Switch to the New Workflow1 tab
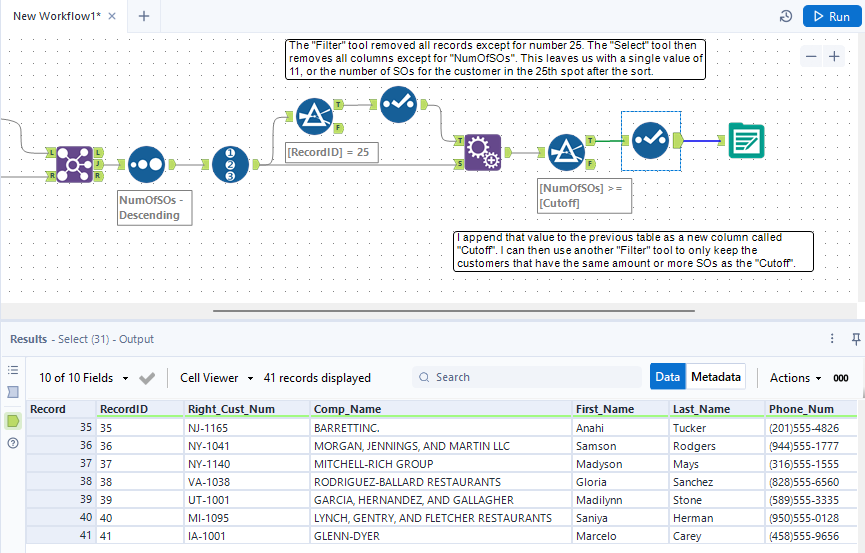This screenshot has width=865, height=553. click(56, 16)
